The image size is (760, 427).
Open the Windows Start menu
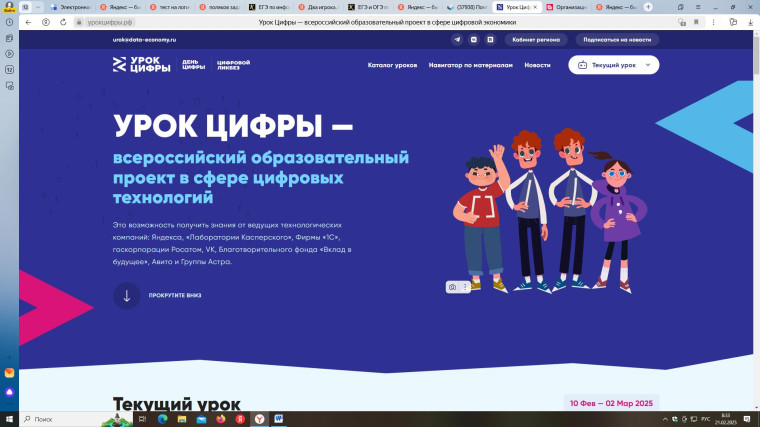9,419
